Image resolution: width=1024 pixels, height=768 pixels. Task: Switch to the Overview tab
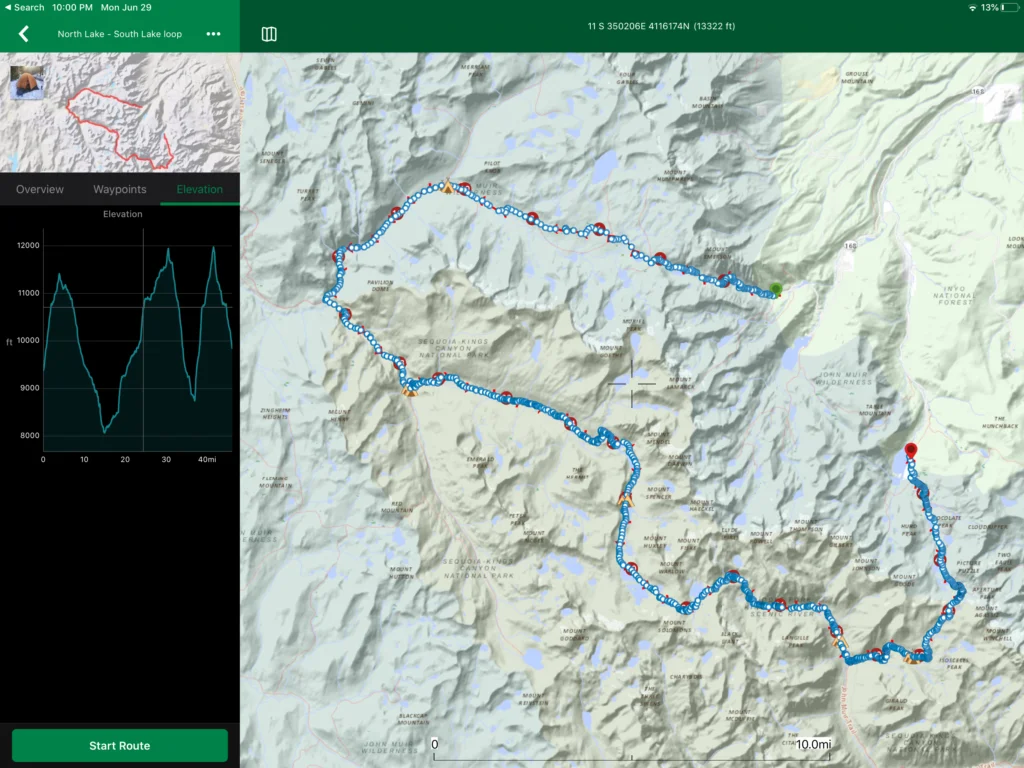[x=40, y=189]
